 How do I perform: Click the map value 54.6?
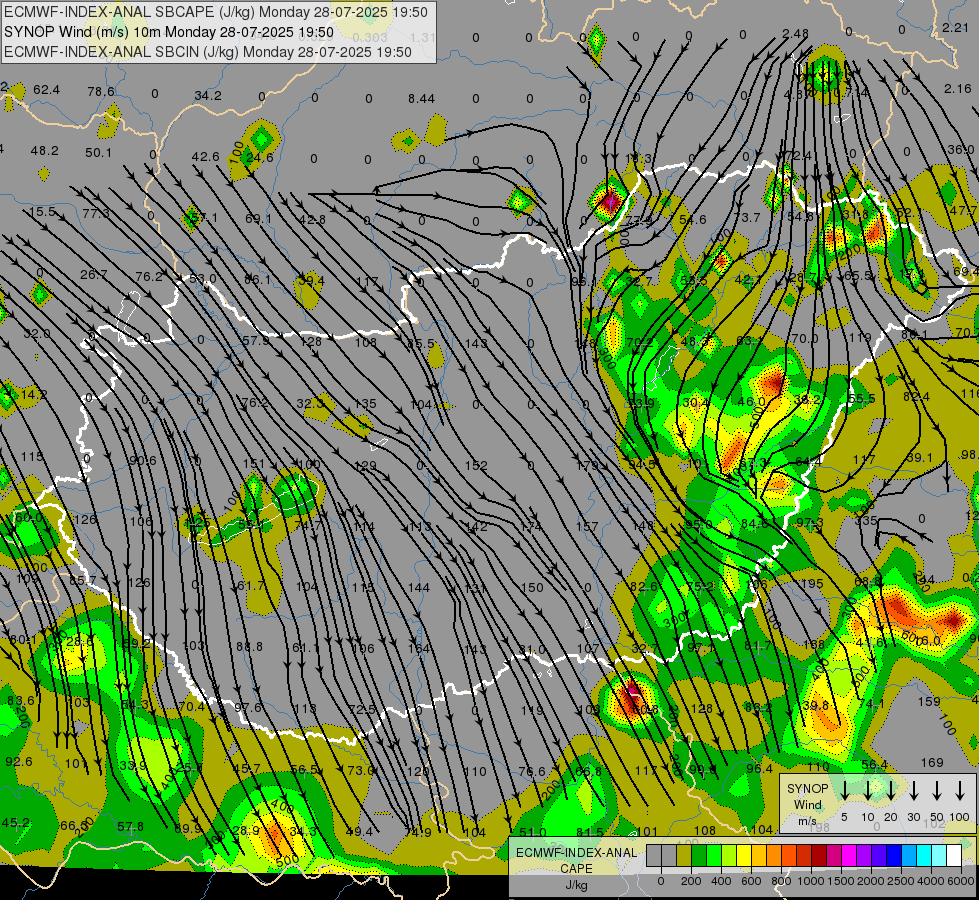point(693,219)
